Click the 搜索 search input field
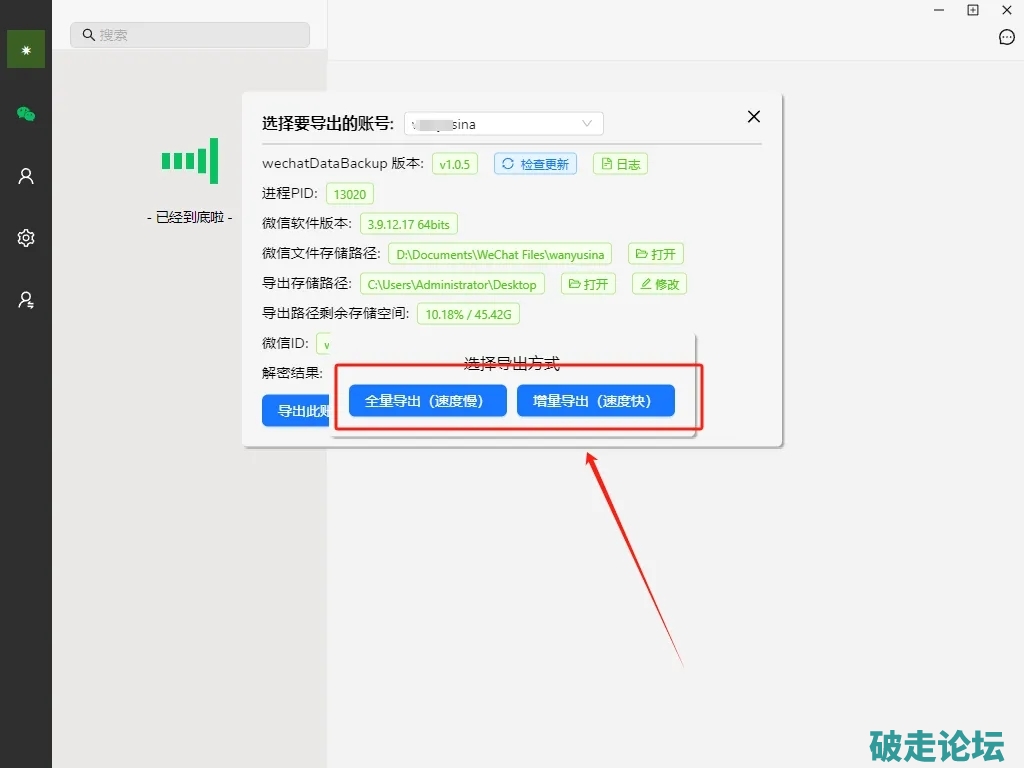Image resolution: width=1024 pixels, height=768 pixels. click(190, 35)
